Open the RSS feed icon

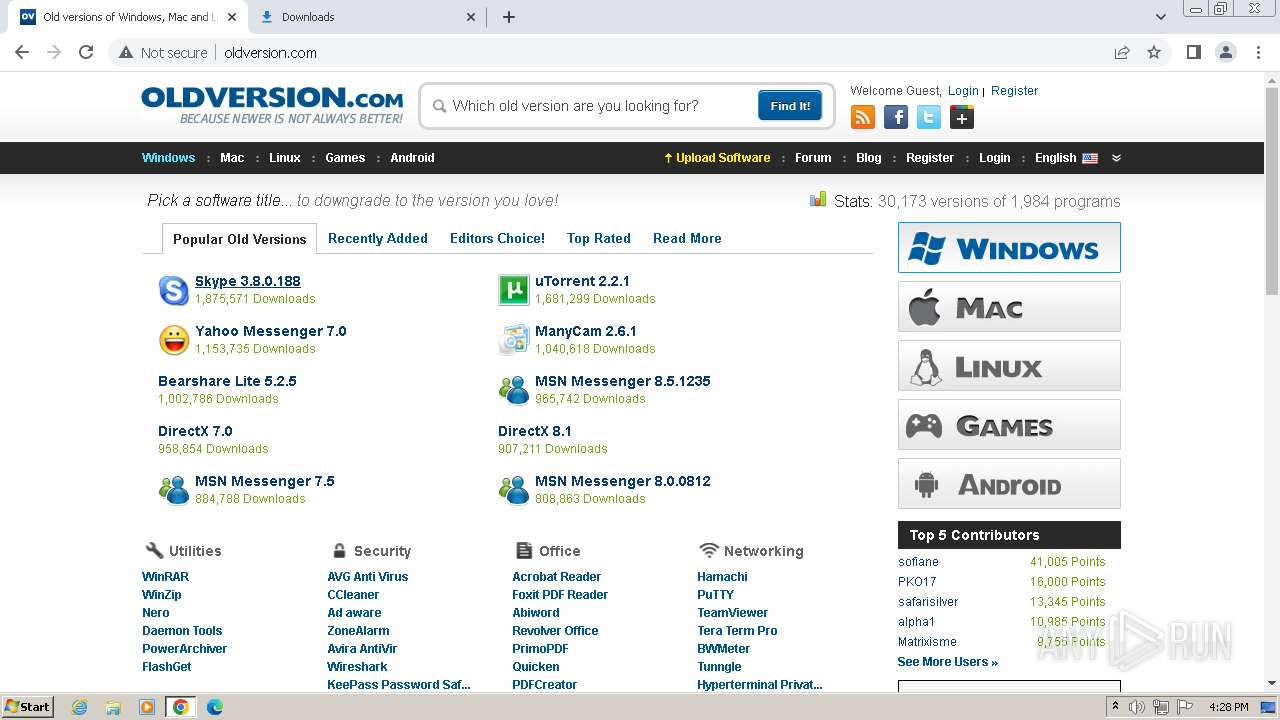click(x=862, y=118)
